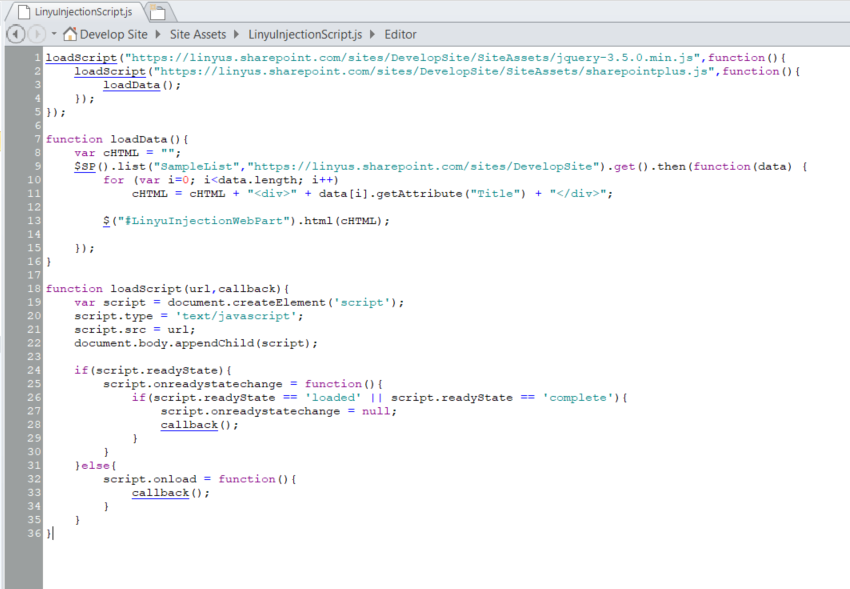Click the for loop keyword on line 10
The image size is (850, 589).
[114, 180]
